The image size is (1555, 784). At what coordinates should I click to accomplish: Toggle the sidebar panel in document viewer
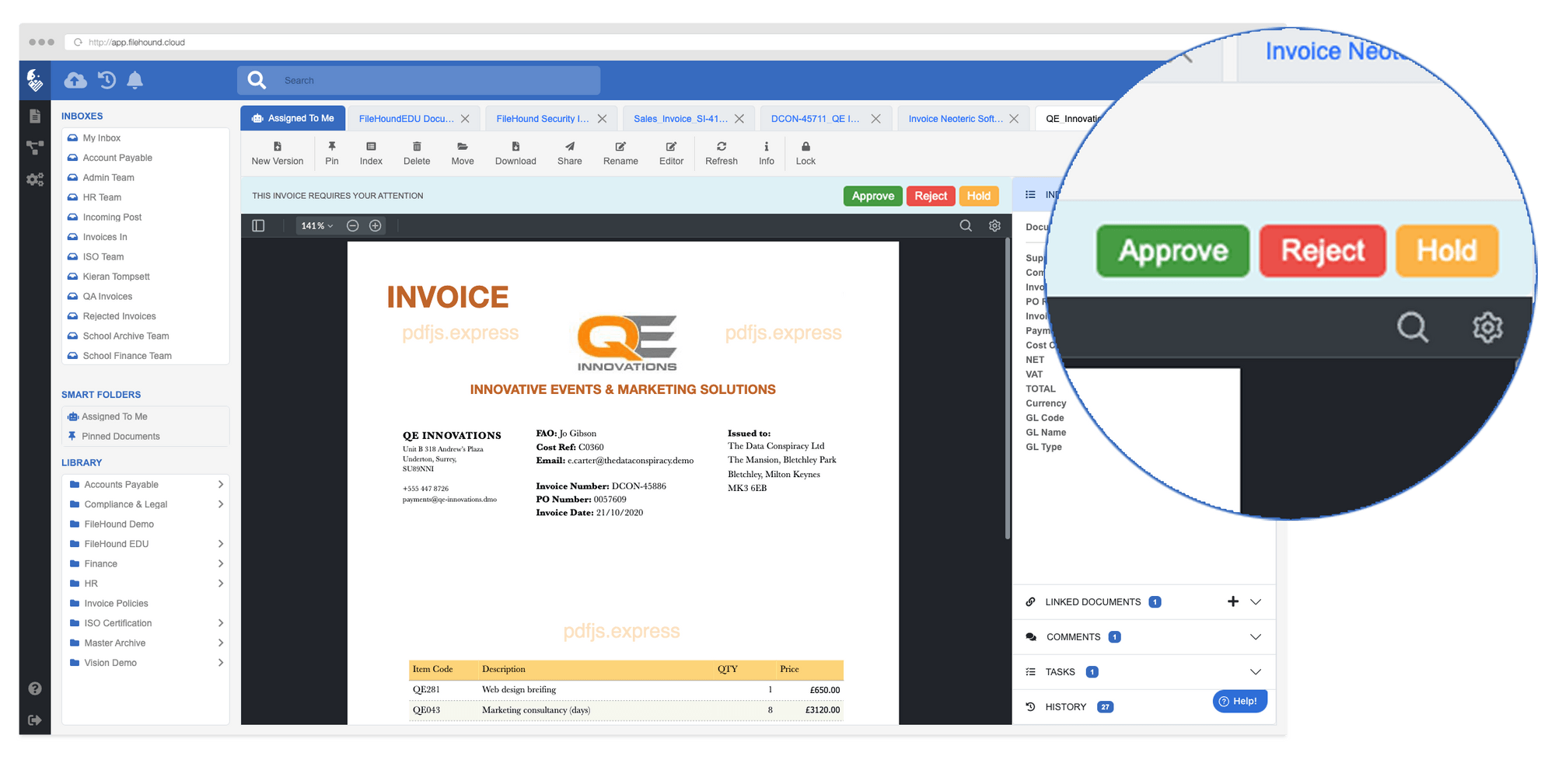point(258,225)
